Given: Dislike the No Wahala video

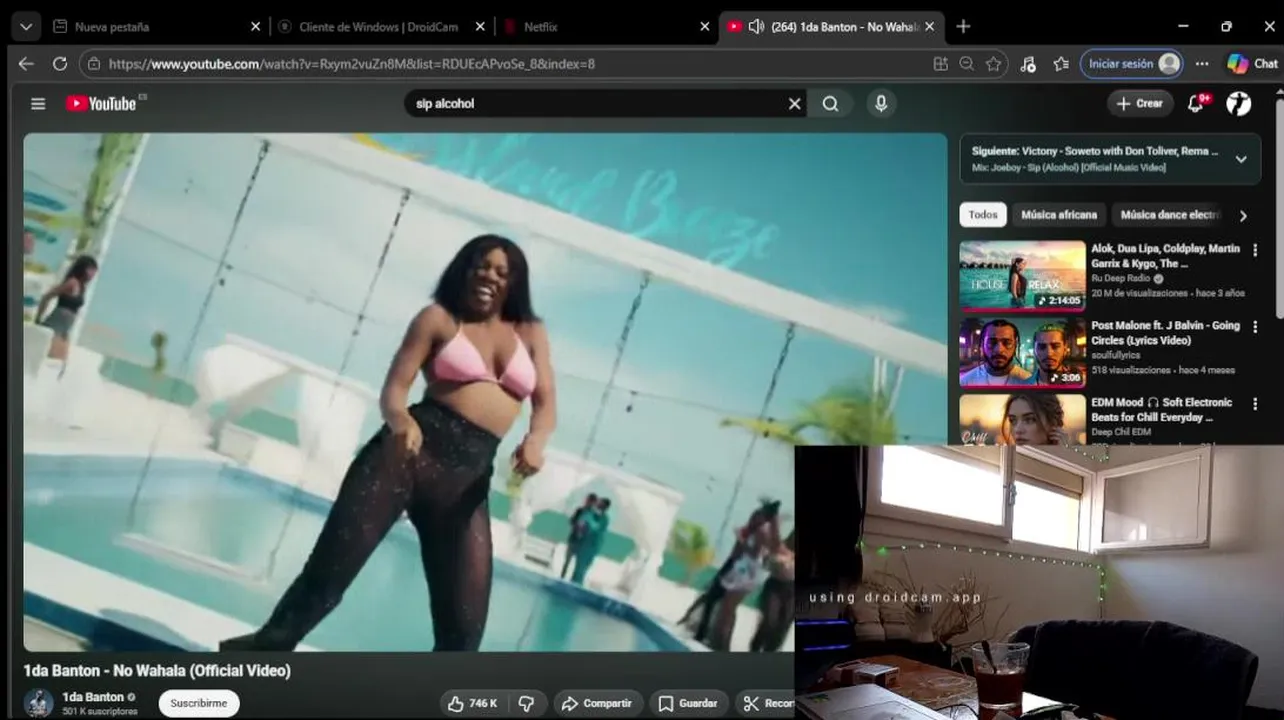Looking at the screenshot, I should (527, 703).
